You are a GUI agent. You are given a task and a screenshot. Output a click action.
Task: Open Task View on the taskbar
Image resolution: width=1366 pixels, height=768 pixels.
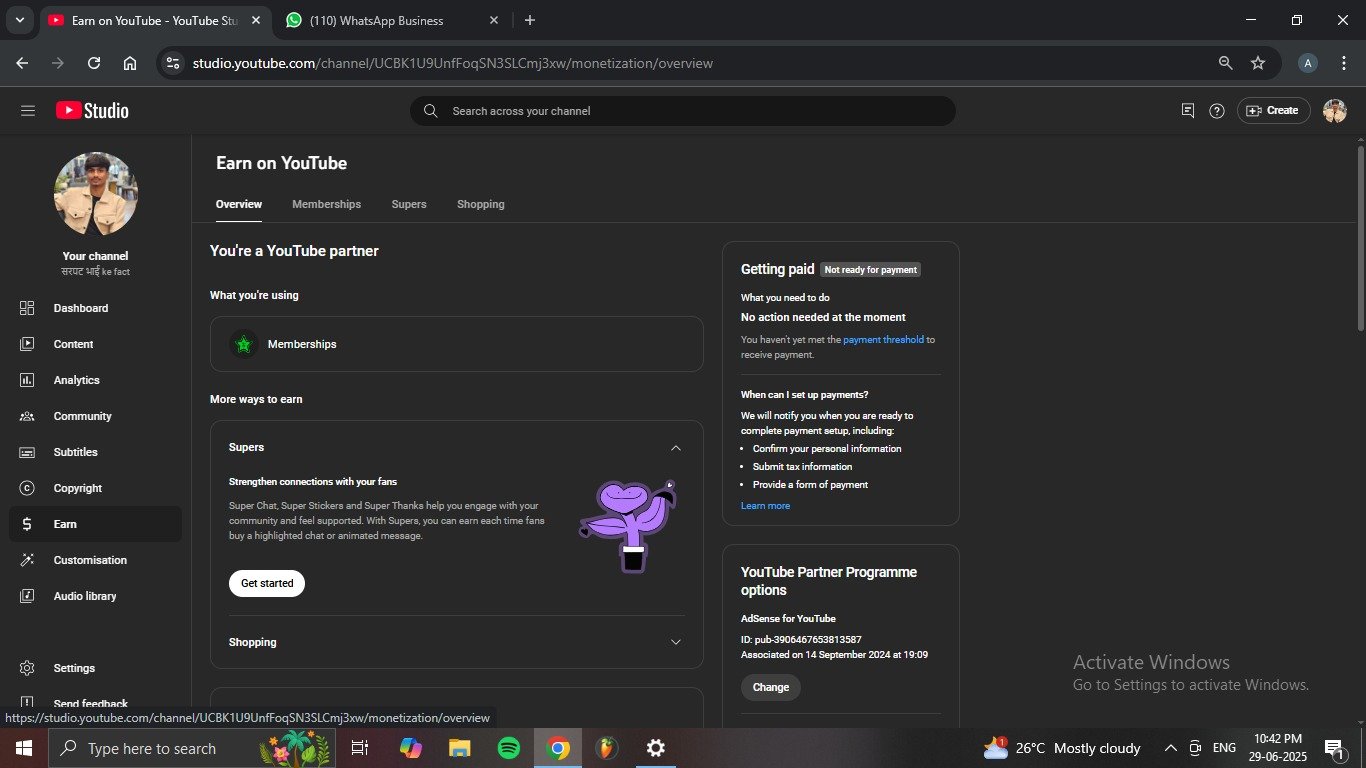pos(361,748)
